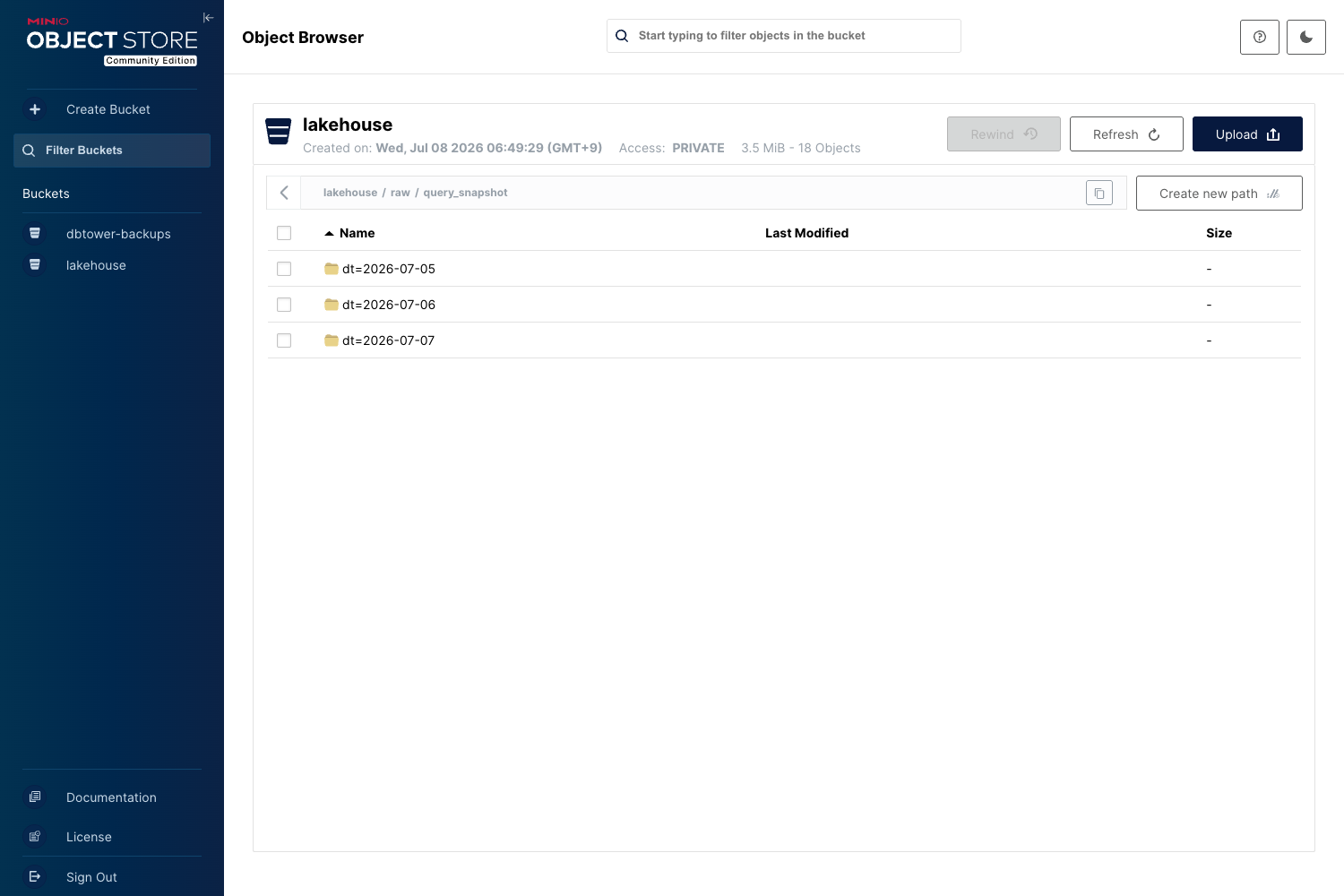Click the Create Bucket plus icon

click(35, 109)
